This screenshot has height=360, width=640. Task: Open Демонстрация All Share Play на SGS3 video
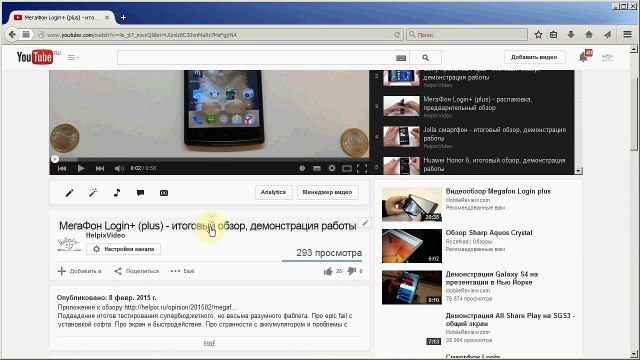pyautogui.click(x=510, y=320)
